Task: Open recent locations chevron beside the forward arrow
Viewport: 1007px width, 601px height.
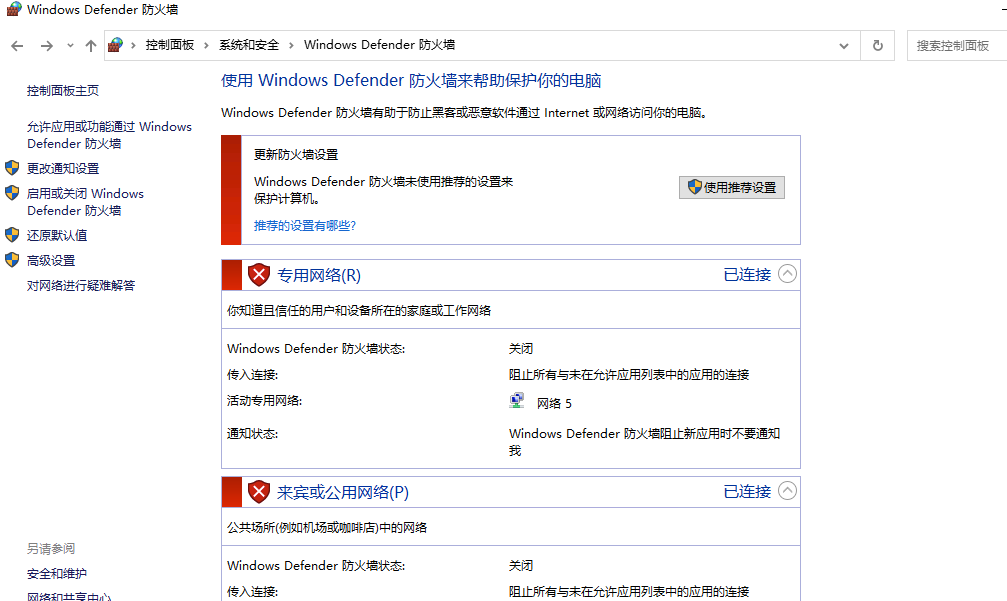Action: [x=70, y=46]
